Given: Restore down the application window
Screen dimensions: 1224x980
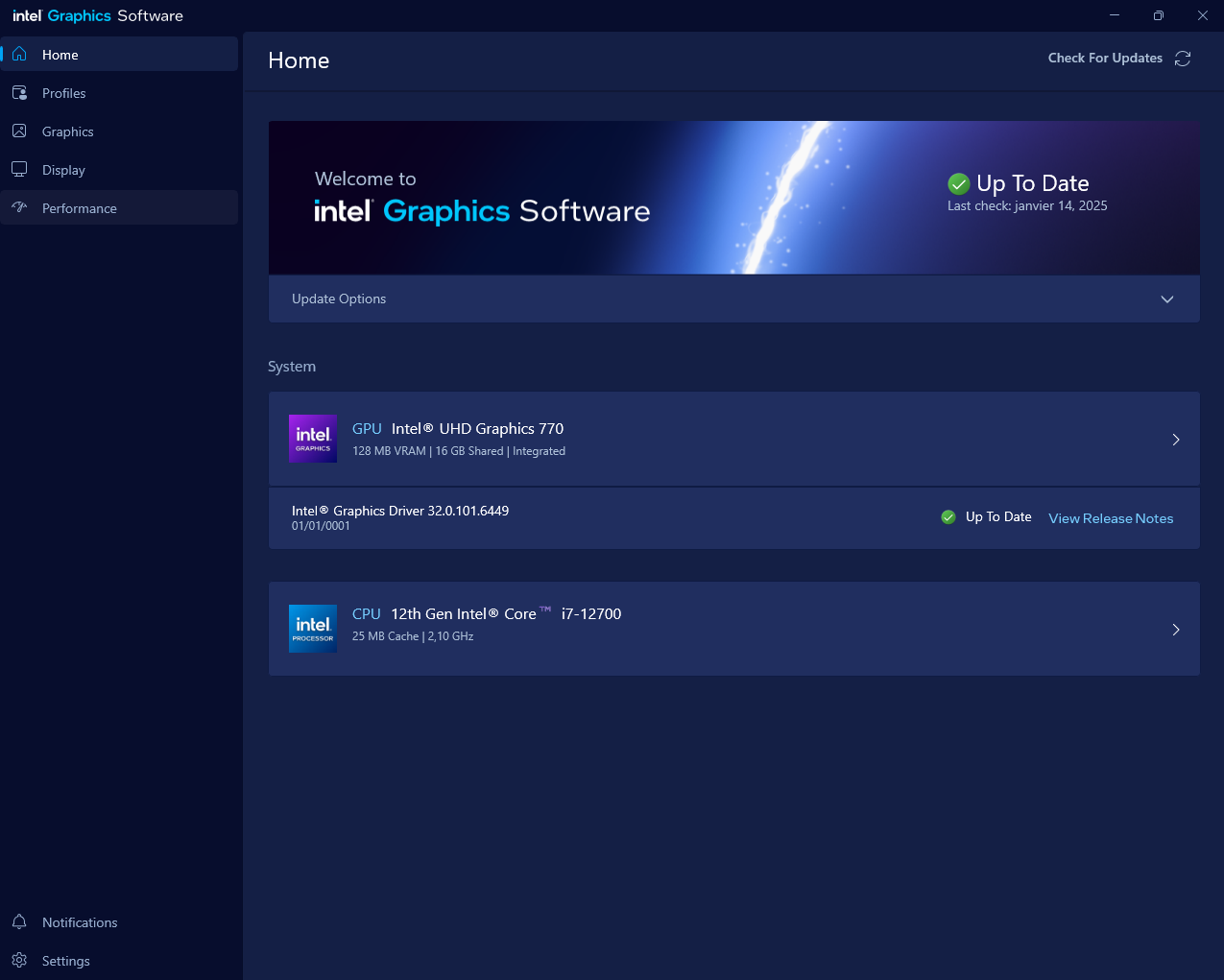Looking at the screenshot, I should pyautogui.click(x=1159, y=15).
